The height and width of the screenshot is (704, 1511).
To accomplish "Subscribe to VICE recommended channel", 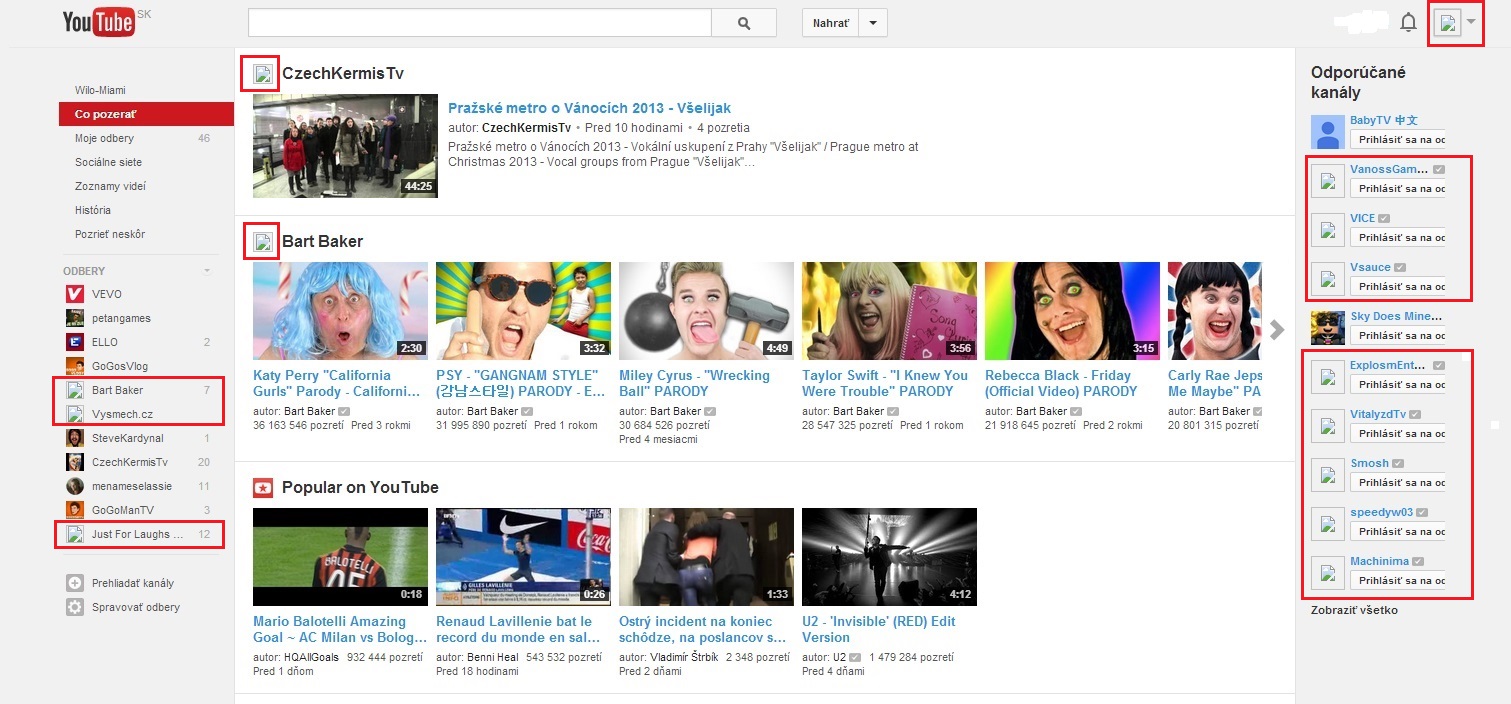I will 1397,237.
